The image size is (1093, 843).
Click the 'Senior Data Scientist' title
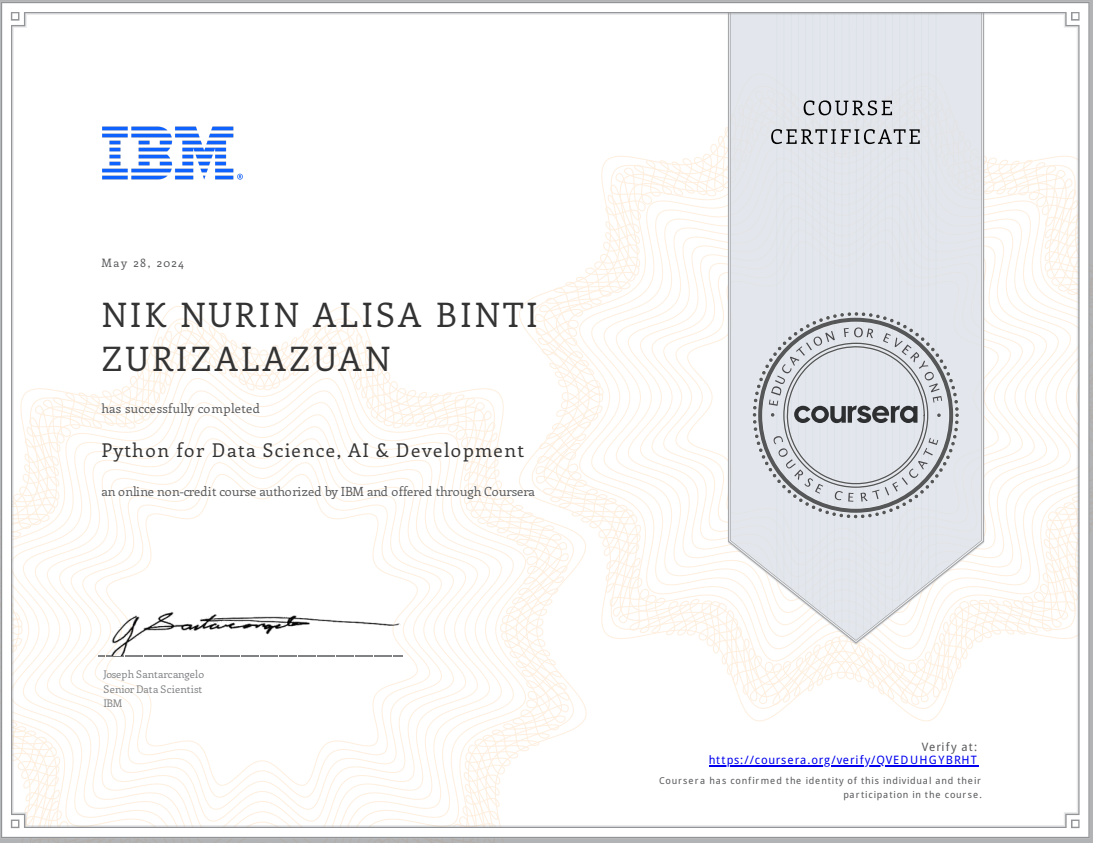coord(153,689)
